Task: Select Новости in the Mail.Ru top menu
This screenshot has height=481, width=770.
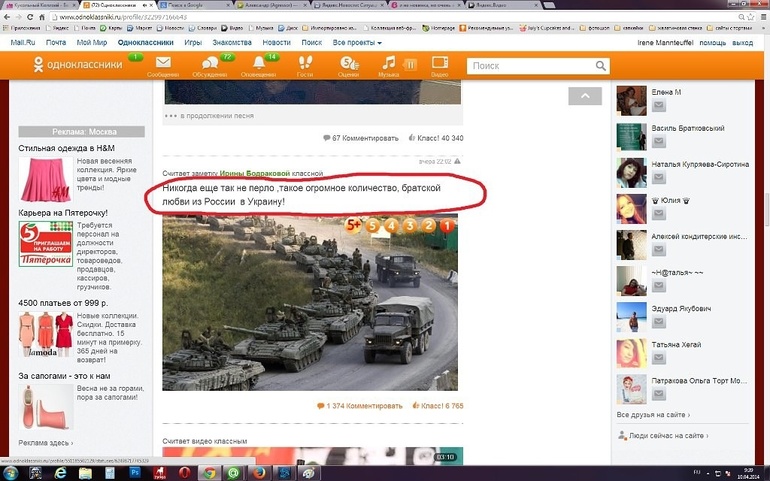Action: point(276,44)
